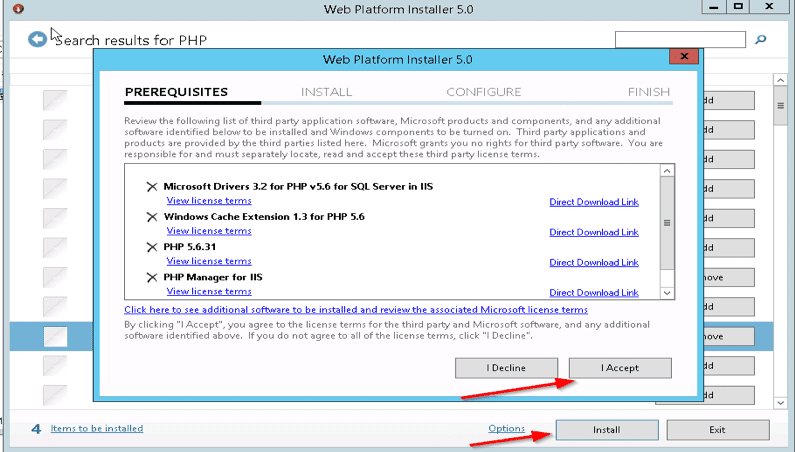Switch to the PREREQUISITES step tab
The width and height of the screenshot is (795, 452).
[x=176, y=92]
